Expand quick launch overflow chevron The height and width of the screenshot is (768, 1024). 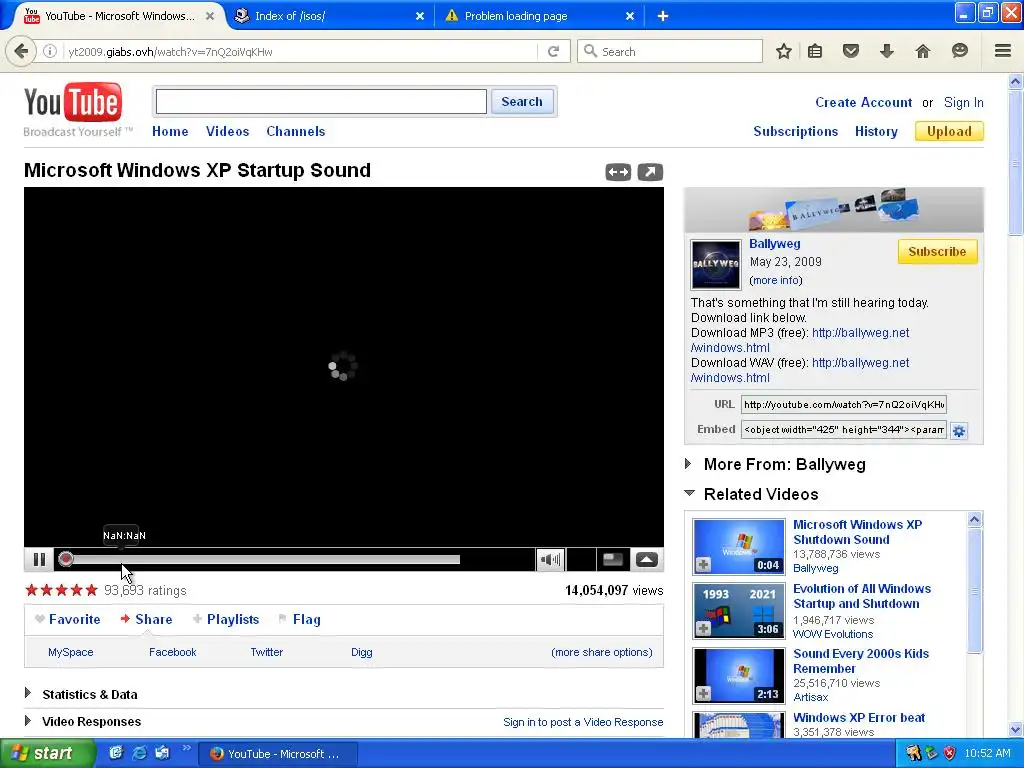[186, 748]
